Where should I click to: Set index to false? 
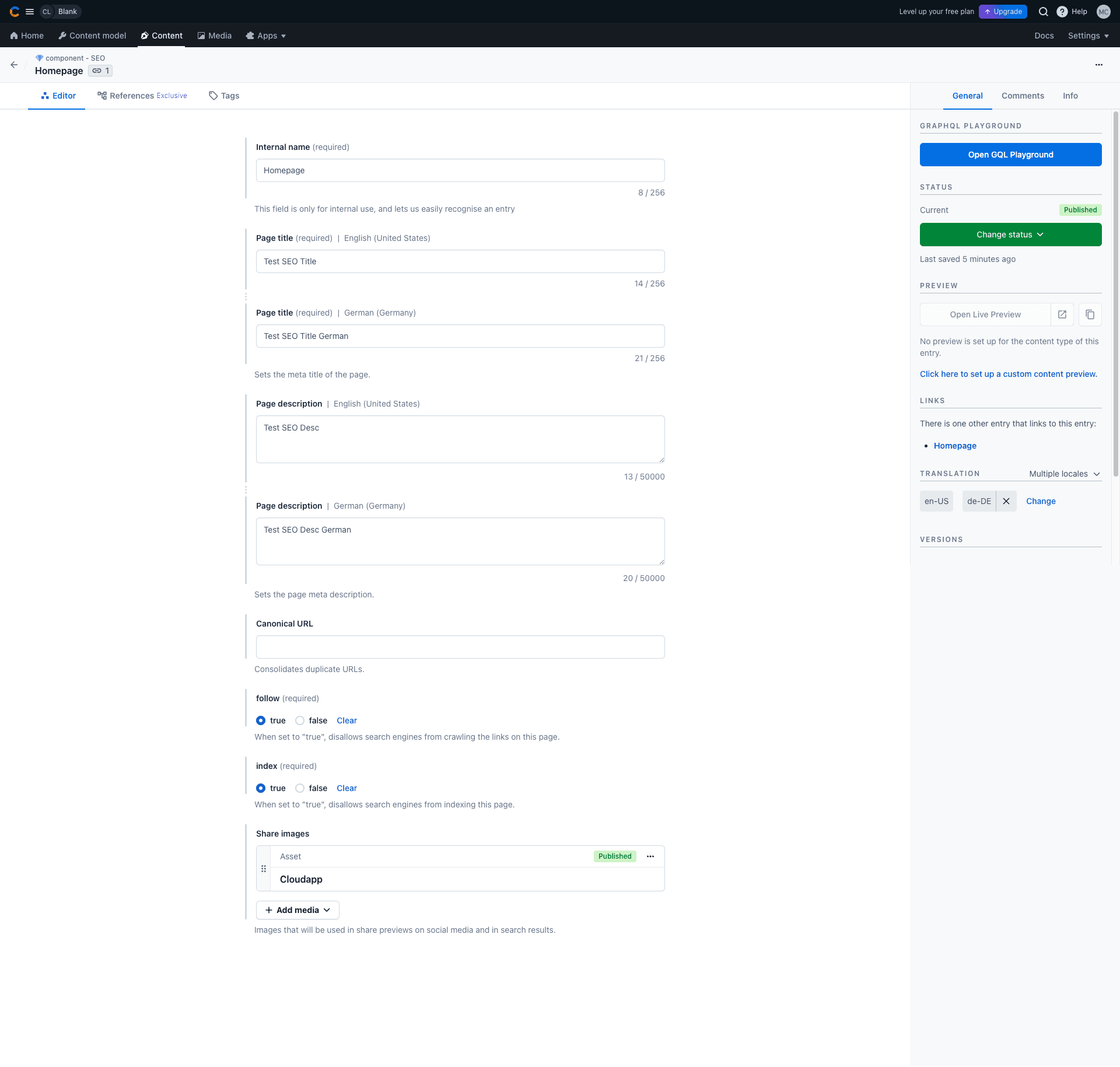point(300,788)
